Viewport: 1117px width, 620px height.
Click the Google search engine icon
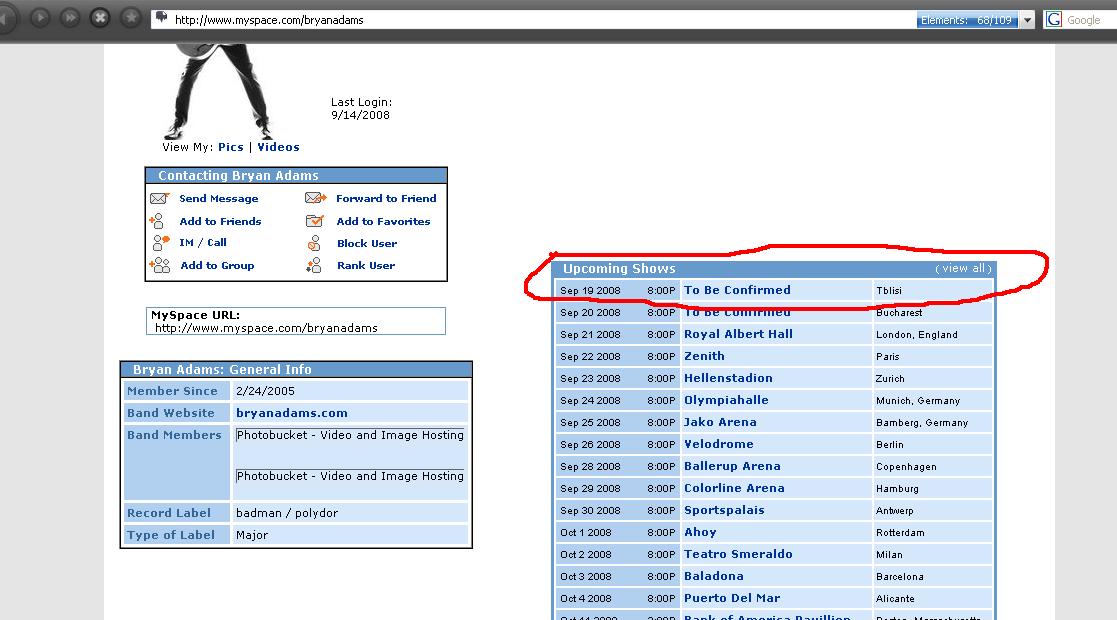[1053, 19]
